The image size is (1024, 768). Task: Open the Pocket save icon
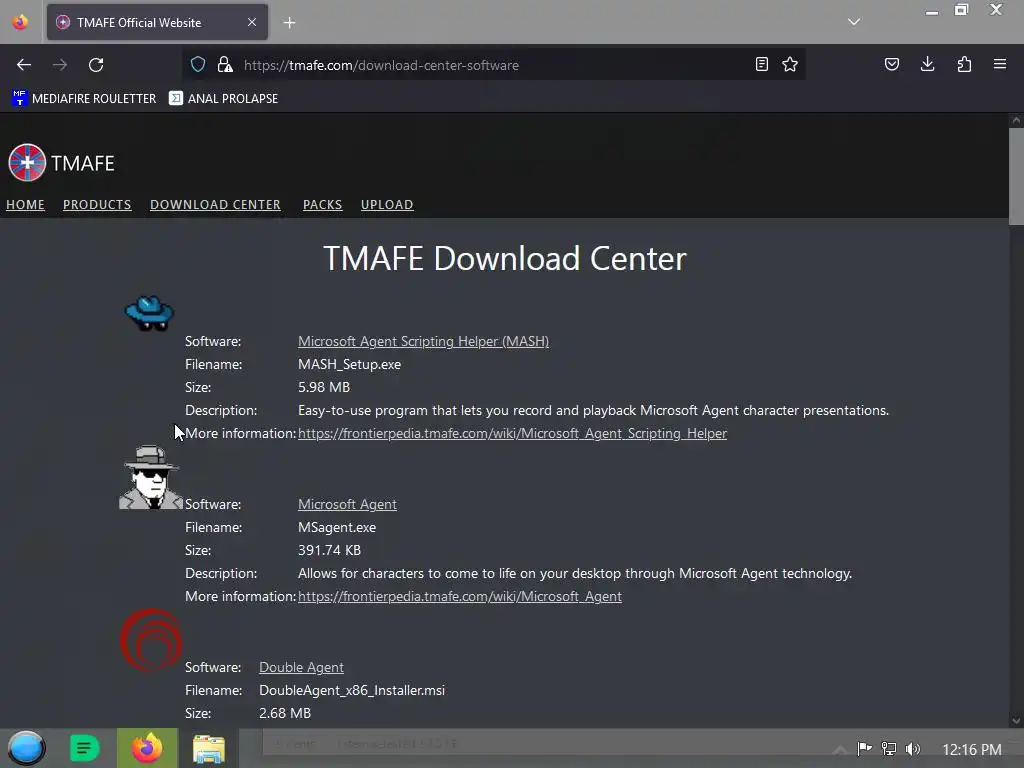click(891, 64)
